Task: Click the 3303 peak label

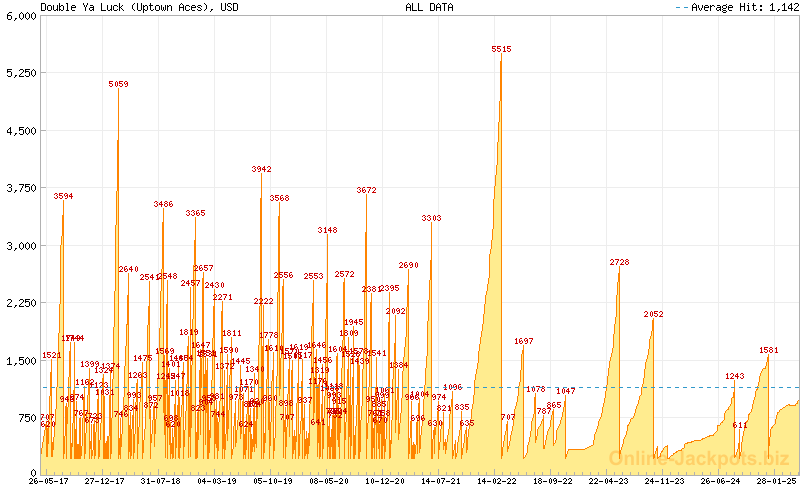Action: [x=431, y=218]
